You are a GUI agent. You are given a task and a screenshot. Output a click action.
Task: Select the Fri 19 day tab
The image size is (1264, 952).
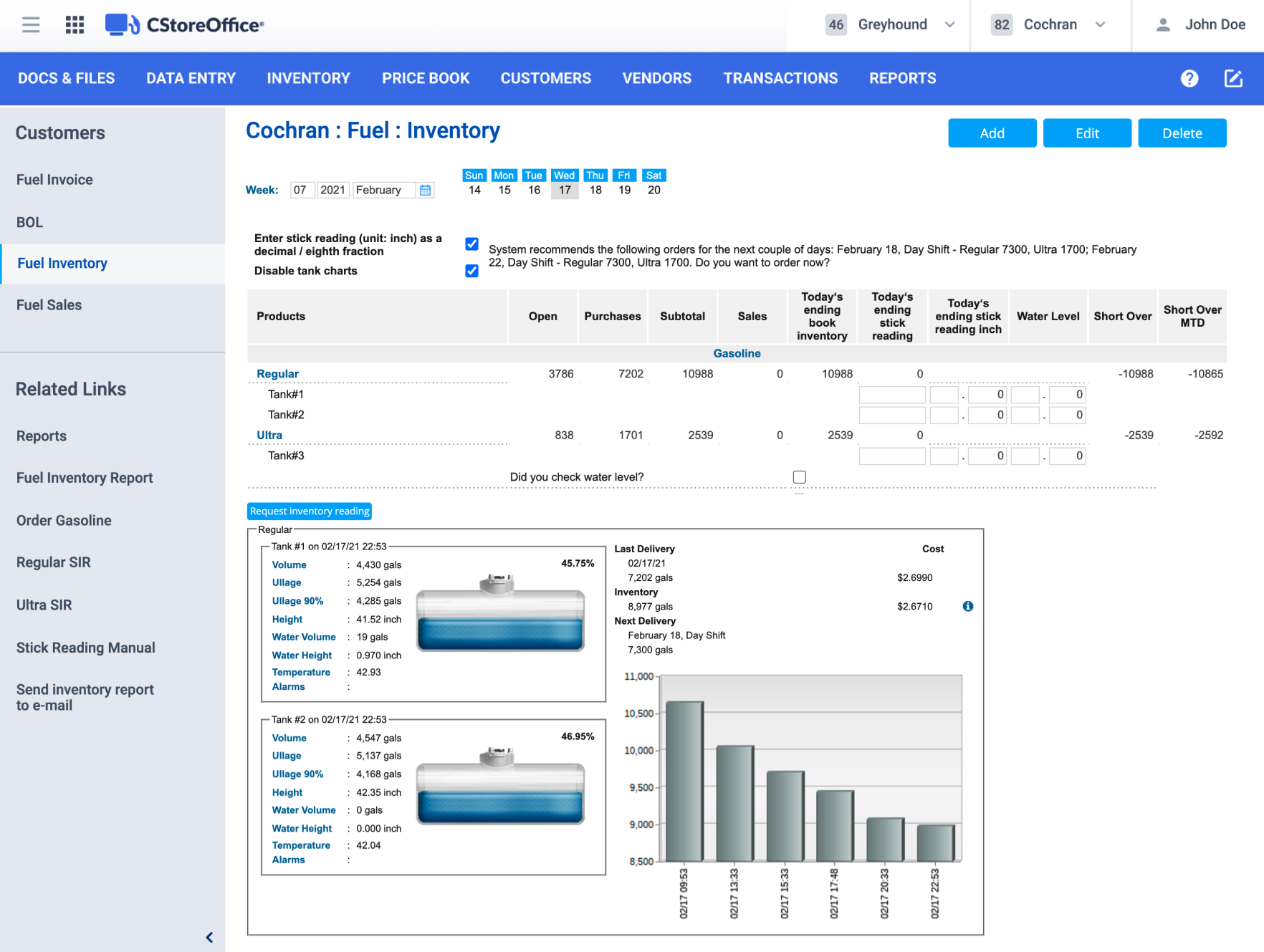624,183
